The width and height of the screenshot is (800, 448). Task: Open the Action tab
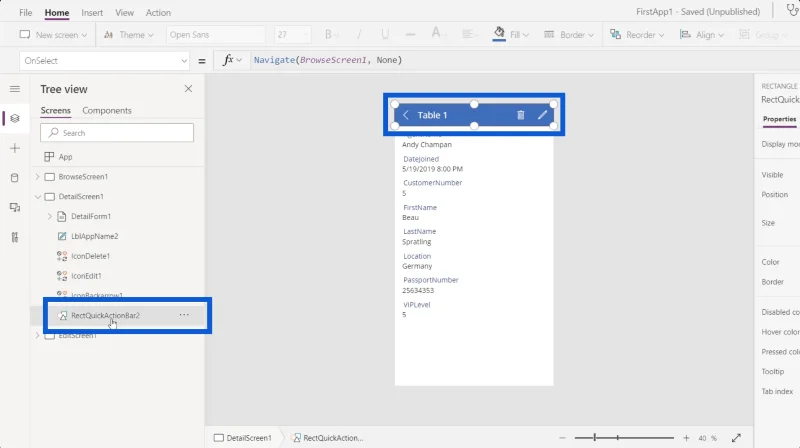point(158,12)
